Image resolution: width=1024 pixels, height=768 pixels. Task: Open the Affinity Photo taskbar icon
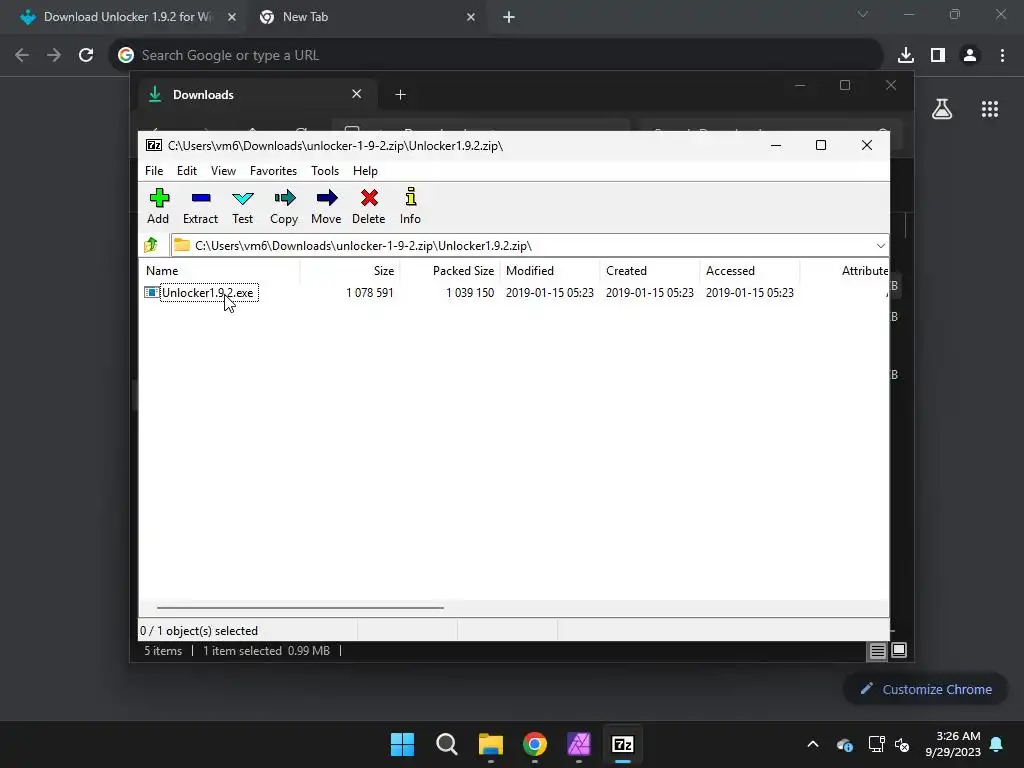579,744
